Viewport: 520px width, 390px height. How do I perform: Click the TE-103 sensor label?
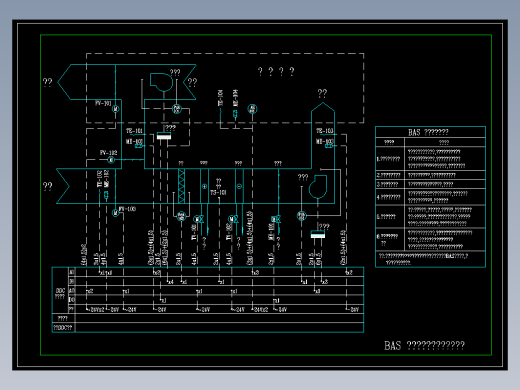point(325,131)
